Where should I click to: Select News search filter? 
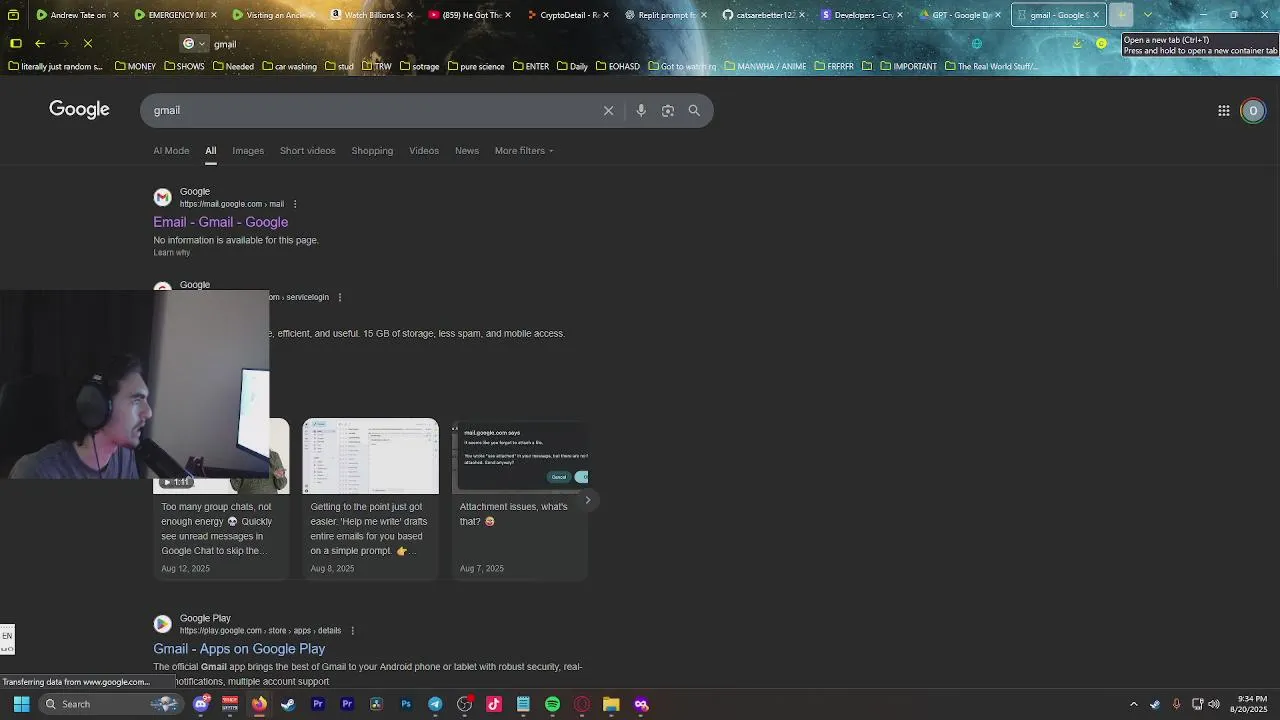pos(467,151)
